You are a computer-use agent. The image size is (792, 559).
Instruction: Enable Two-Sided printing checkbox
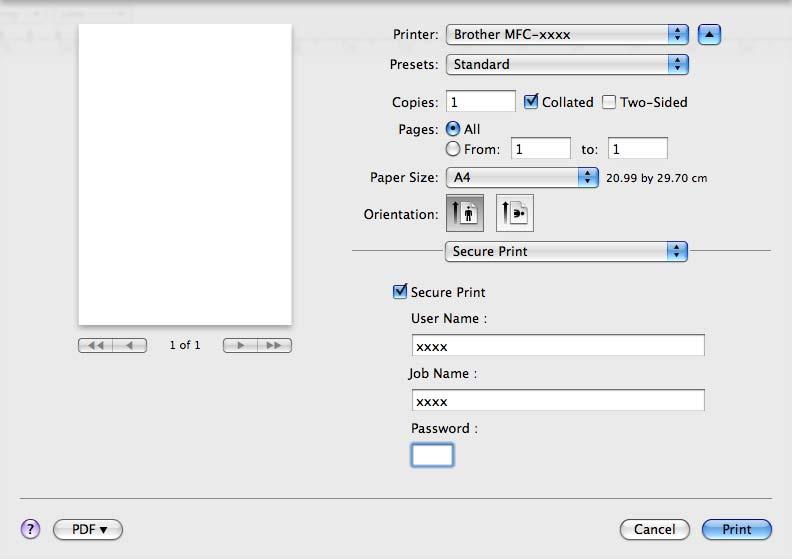click(x=609, y=102)
